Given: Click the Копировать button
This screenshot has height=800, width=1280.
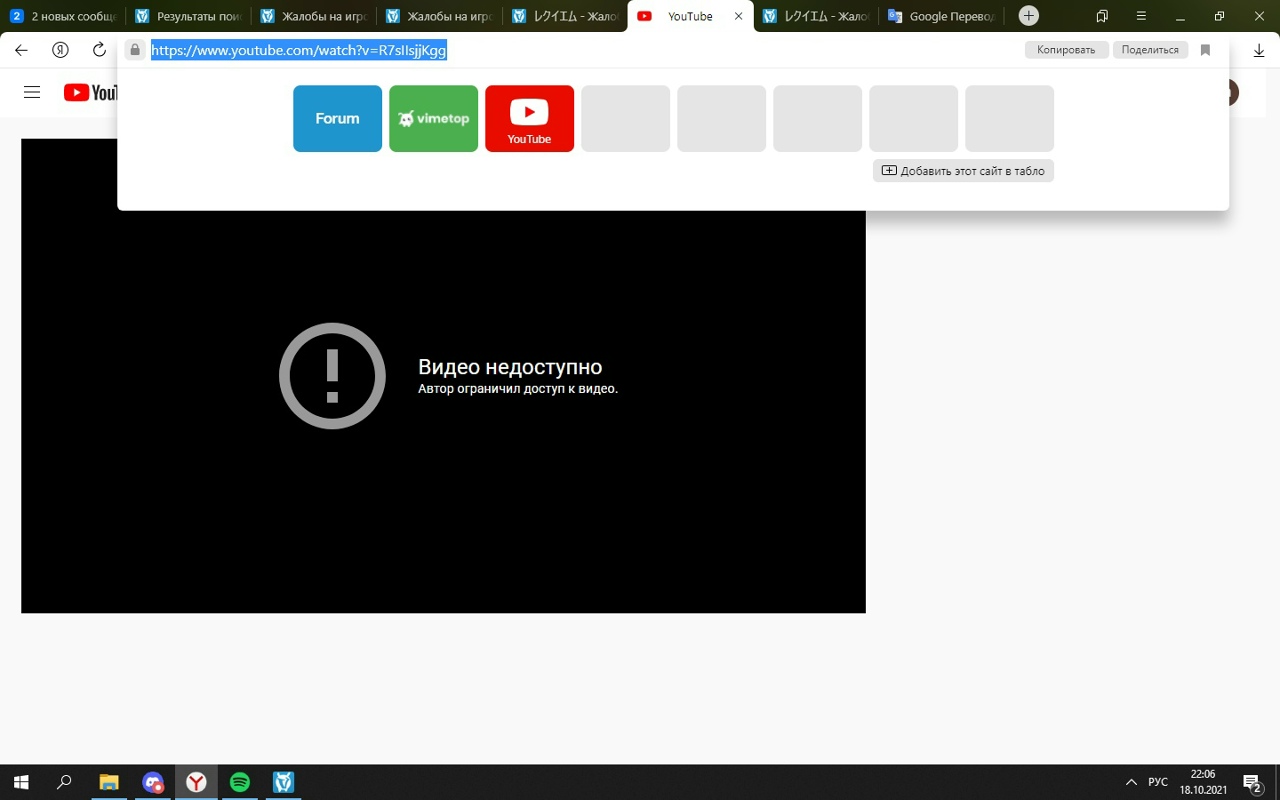Looking at the screenshot, I should click(x=1066, y=50).
